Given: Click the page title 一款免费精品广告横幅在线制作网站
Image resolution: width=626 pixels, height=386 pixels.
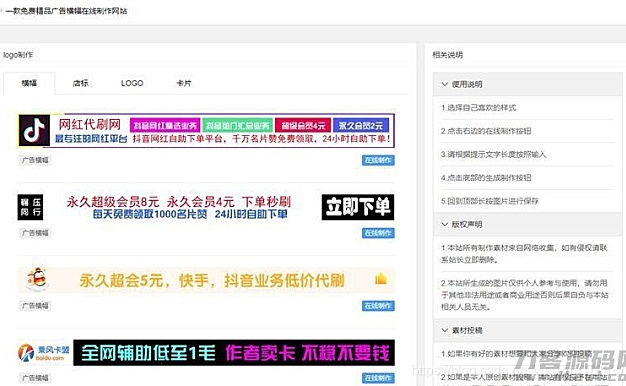Looking at the screenshot, I should pos(66,11).
